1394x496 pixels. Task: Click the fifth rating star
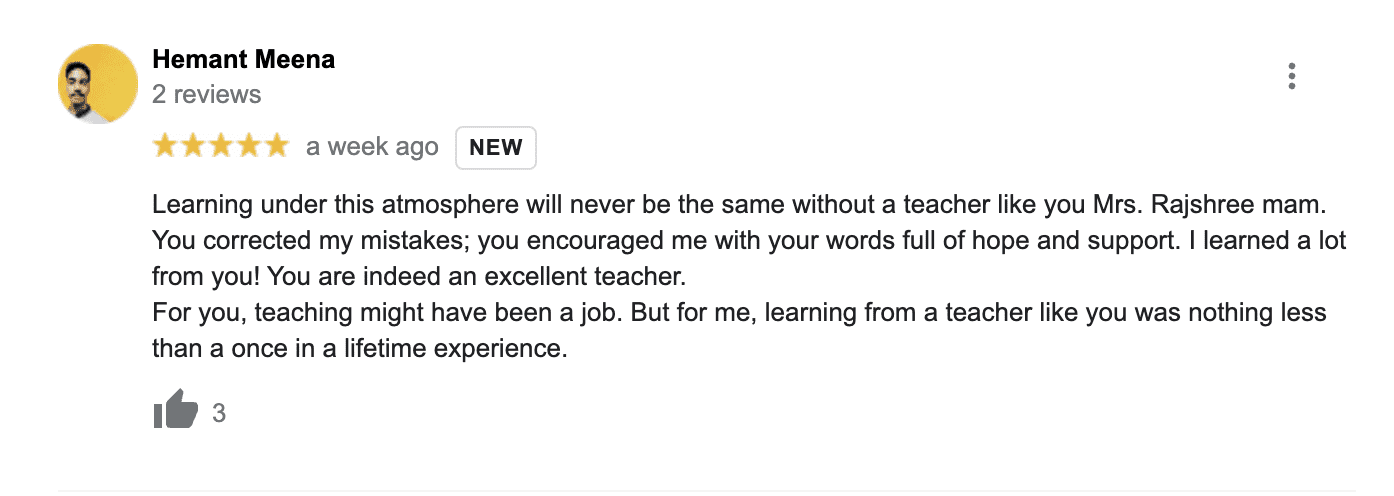pos(276,147)
